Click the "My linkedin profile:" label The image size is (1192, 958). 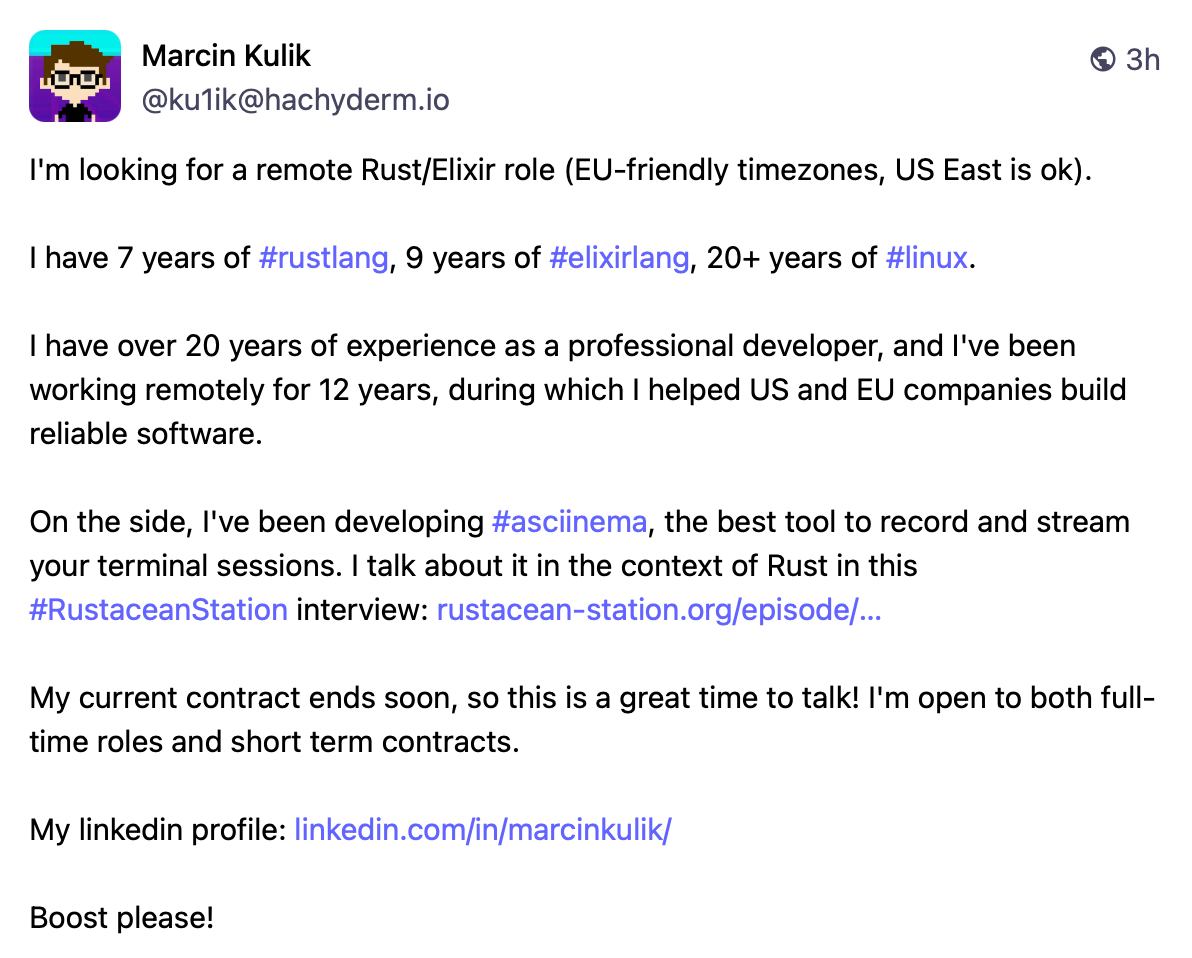tap(158, 830)
